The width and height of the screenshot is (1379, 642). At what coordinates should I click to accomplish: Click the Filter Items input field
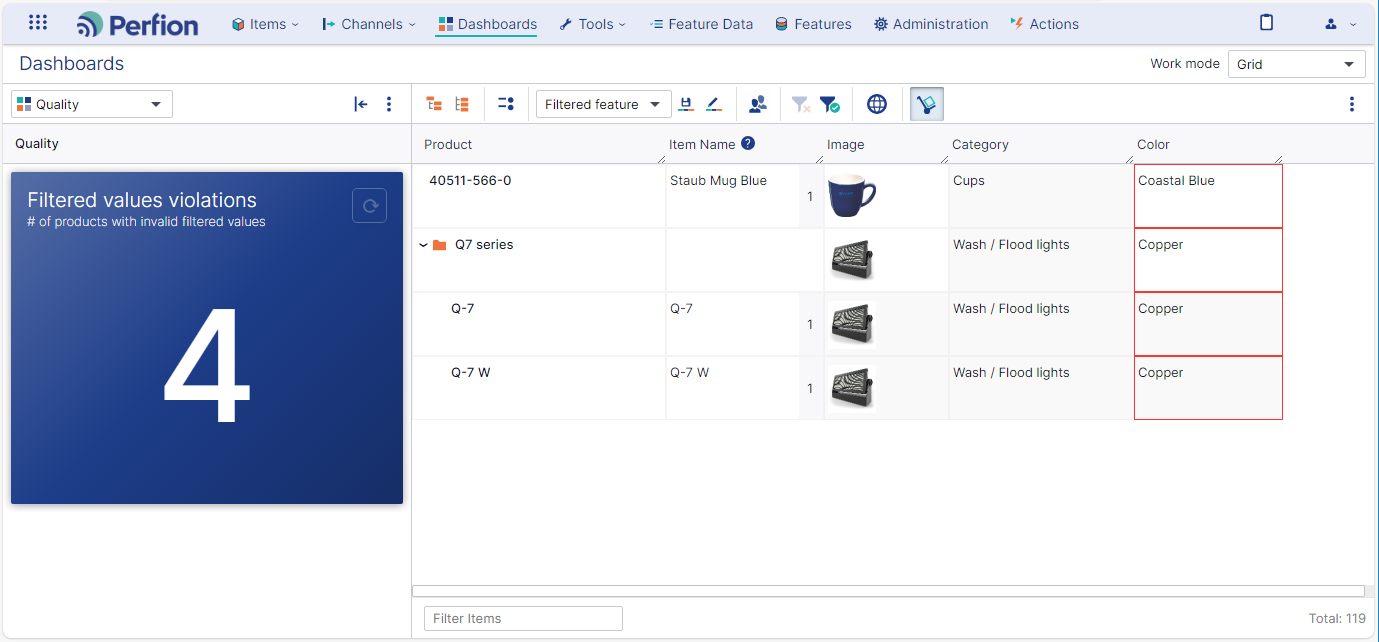(523, 618)
